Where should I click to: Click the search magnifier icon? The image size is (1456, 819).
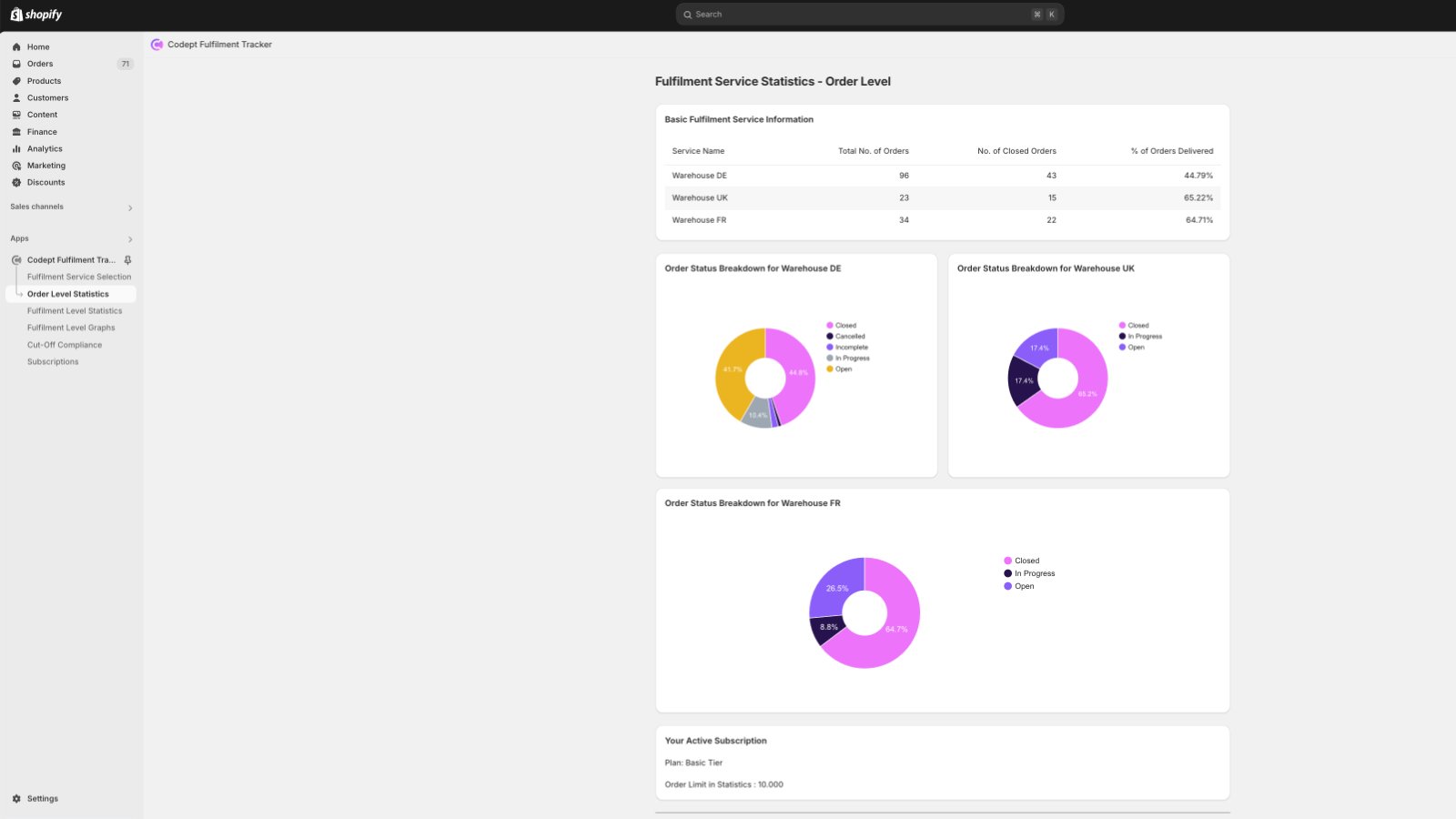[x=688, y=15]
